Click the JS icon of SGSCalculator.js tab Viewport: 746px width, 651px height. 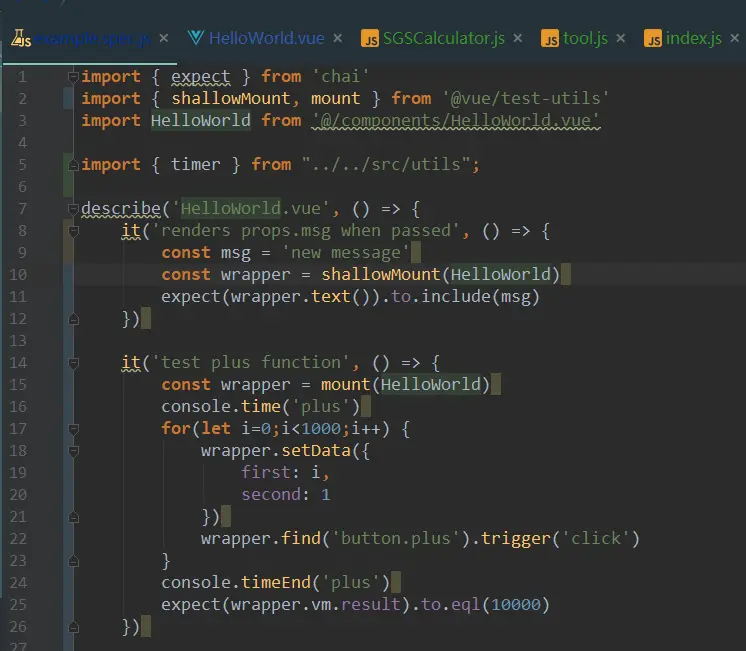coord(370,39)
